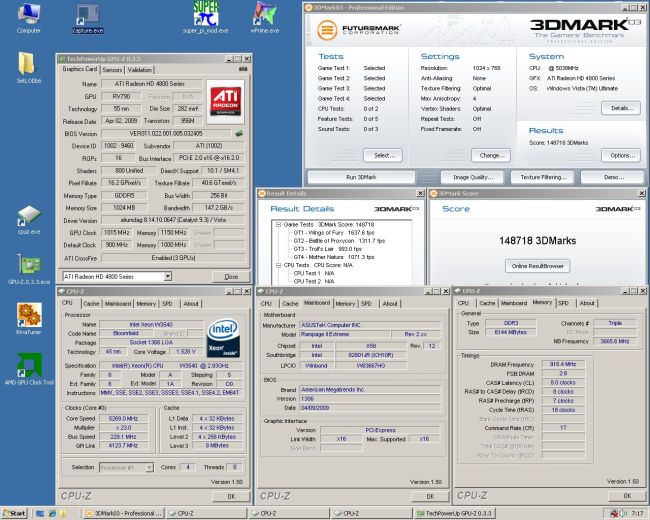This screenshot has height=520, width=650.
Task: Open the Online ResultBrowser button
Action: click(x=537, y=266)
